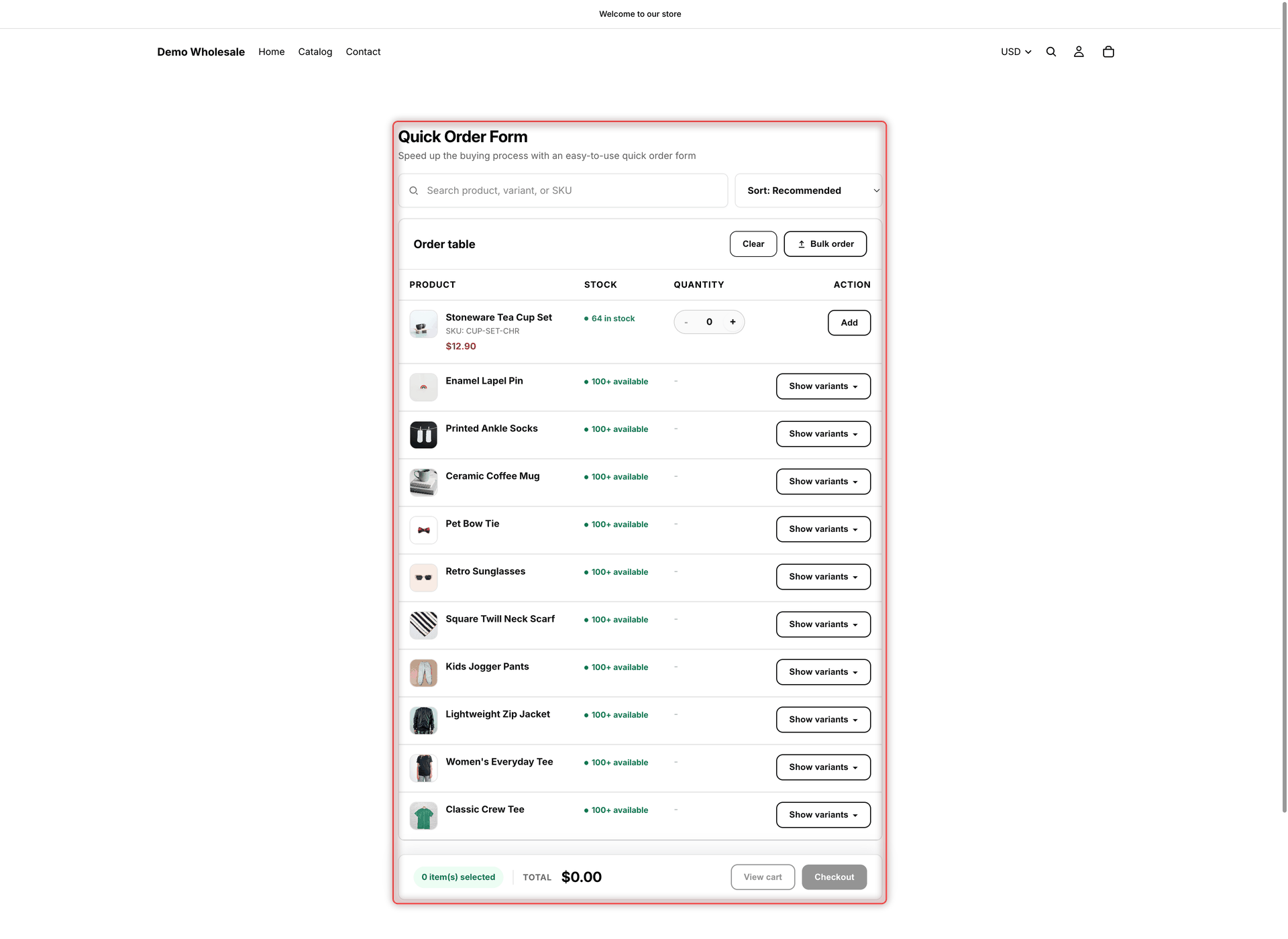Click the Printed Ankle Socks thumbnail

(x=423, y=435)
